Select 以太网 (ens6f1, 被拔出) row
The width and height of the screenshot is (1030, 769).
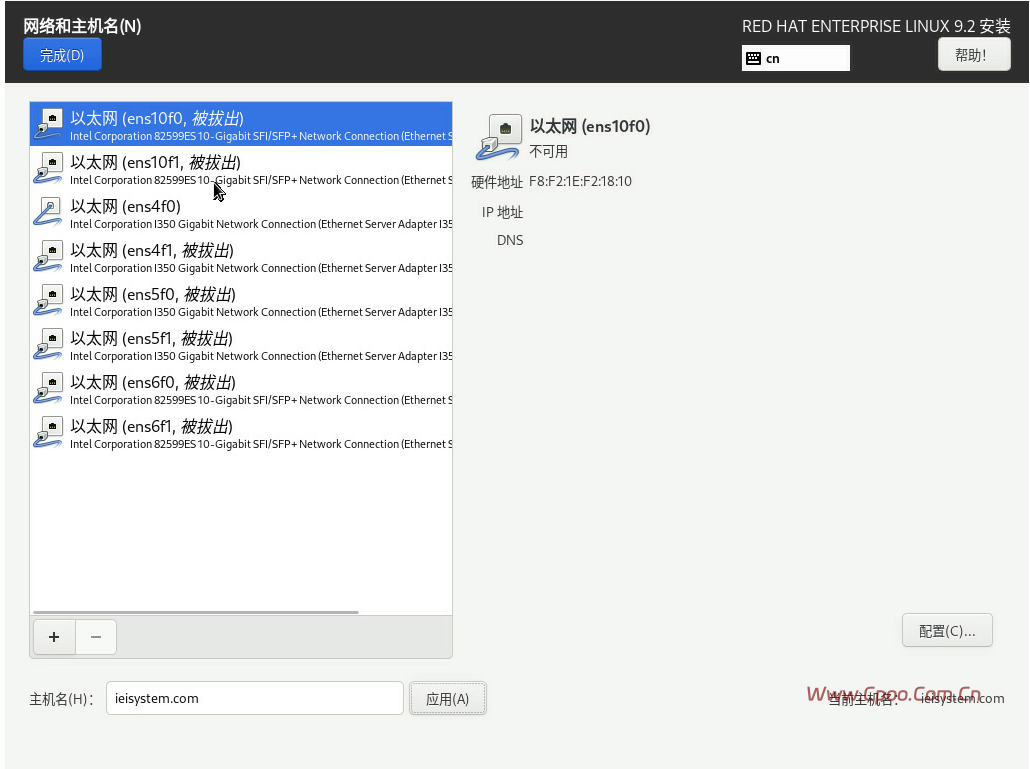click(241, 432)
